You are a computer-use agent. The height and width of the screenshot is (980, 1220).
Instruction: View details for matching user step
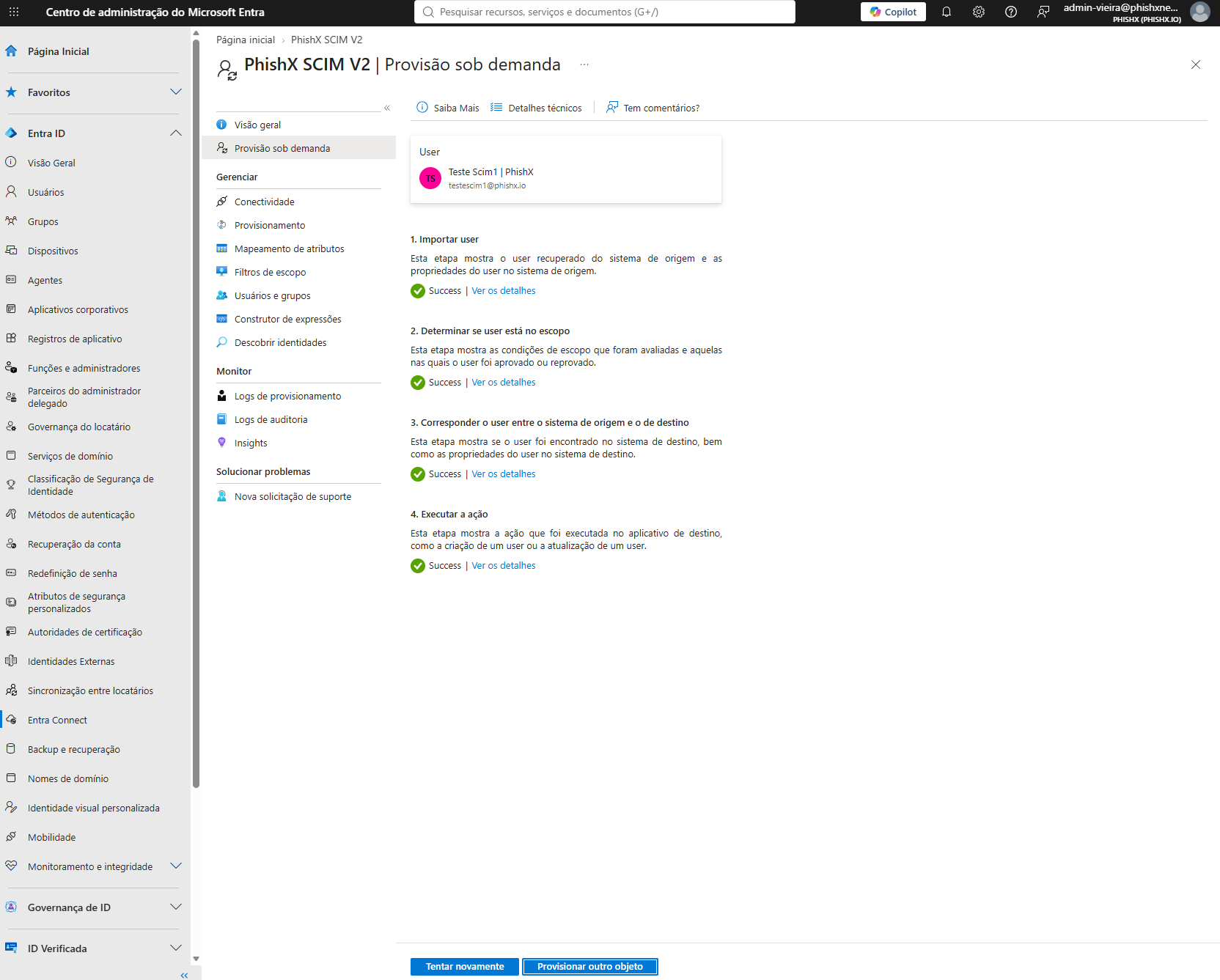pos(504,474)
